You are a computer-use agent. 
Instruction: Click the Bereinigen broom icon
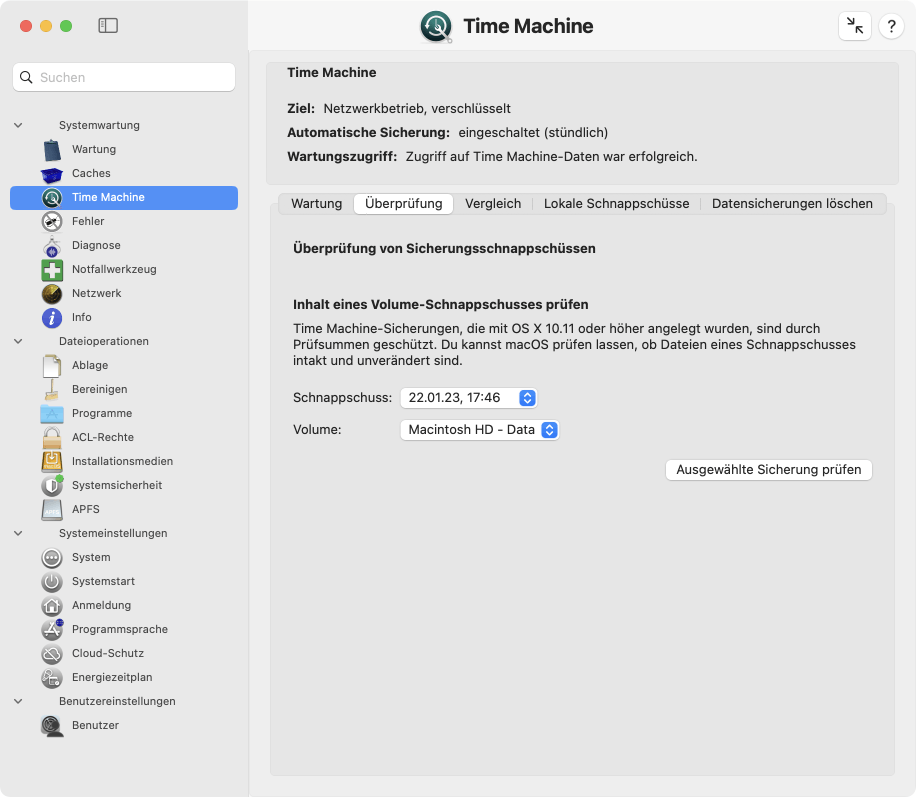tap(52, 389)
